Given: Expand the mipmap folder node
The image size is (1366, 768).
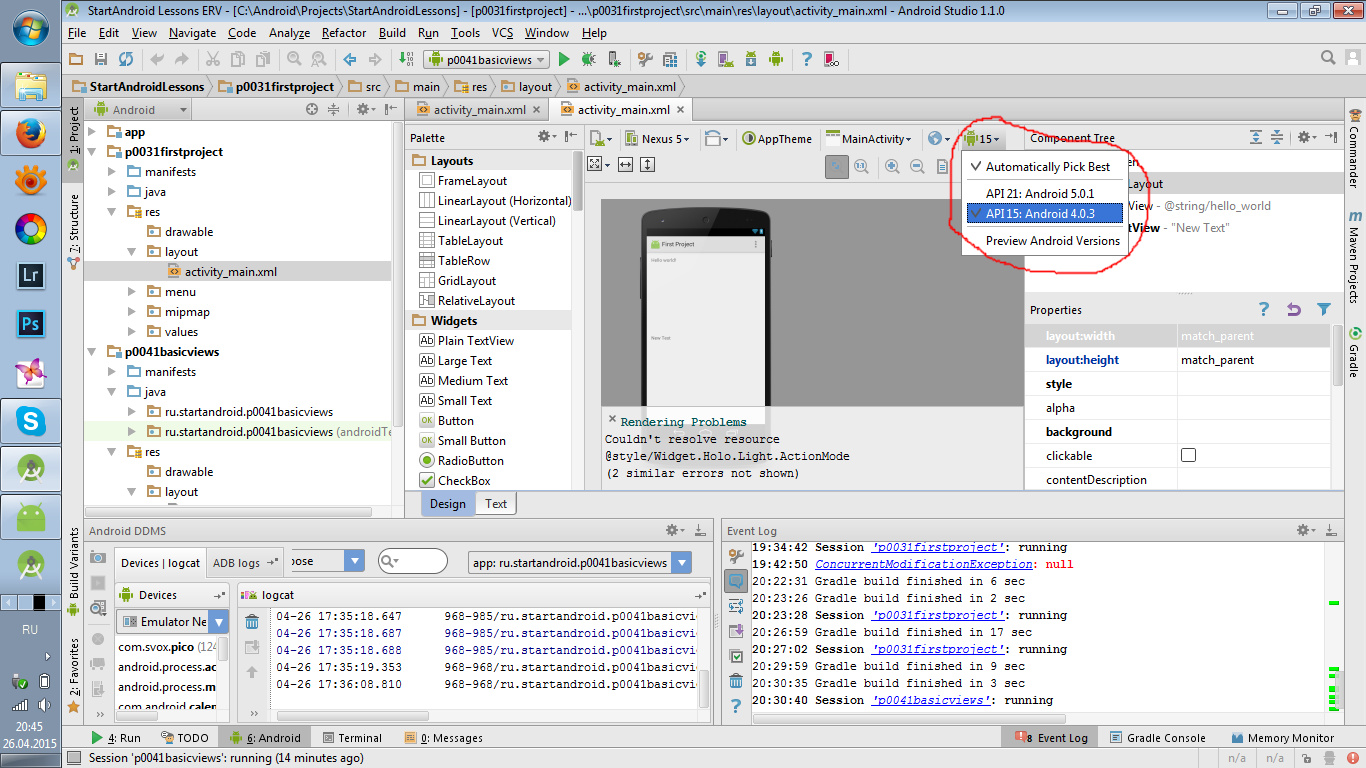Looking at the screenshot, I should (132, 312).
